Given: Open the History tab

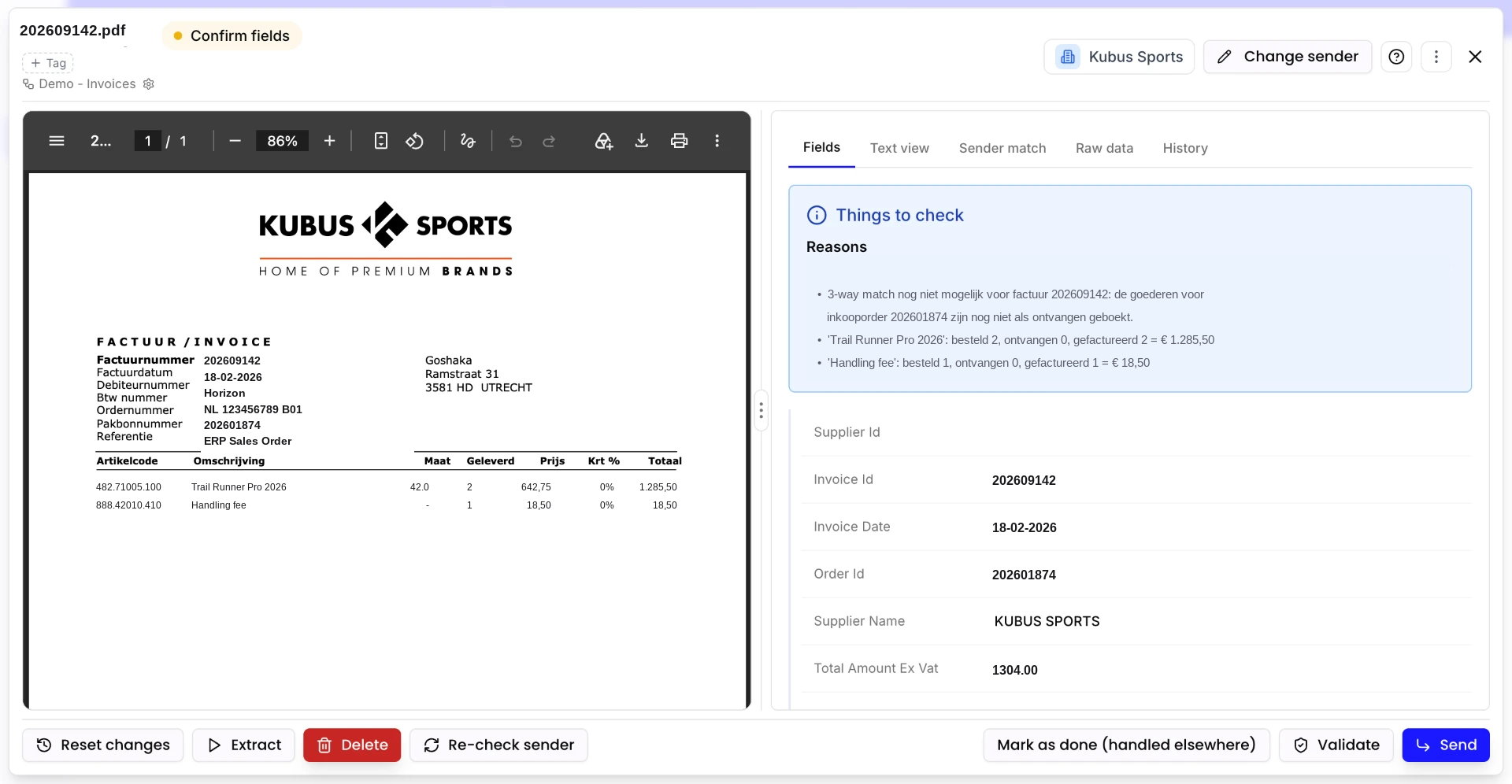Looking at the screenshot, I should pyautogui.click(x=1185, y=148).
